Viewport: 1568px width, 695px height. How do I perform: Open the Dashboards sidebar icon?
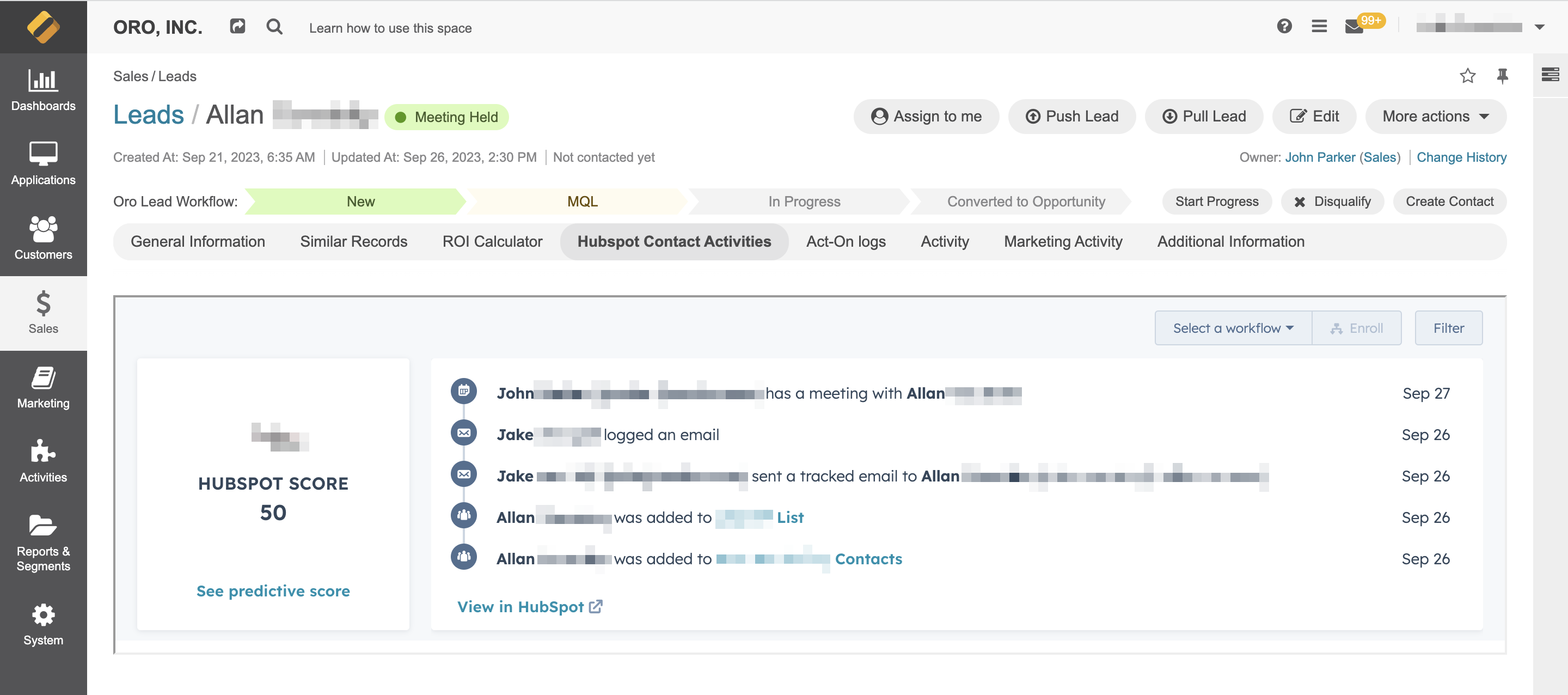43,89
